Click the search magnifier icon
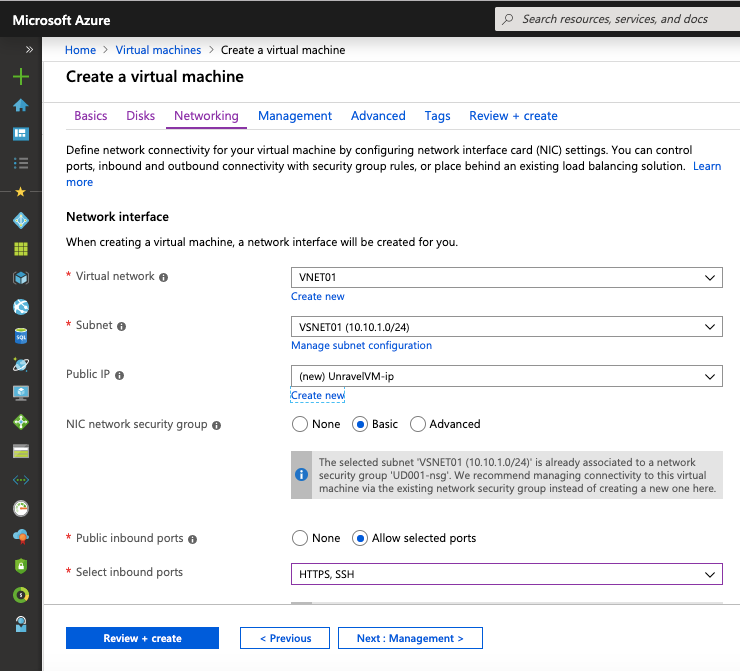This screenshot has height=671, width=740. point(508,19)
